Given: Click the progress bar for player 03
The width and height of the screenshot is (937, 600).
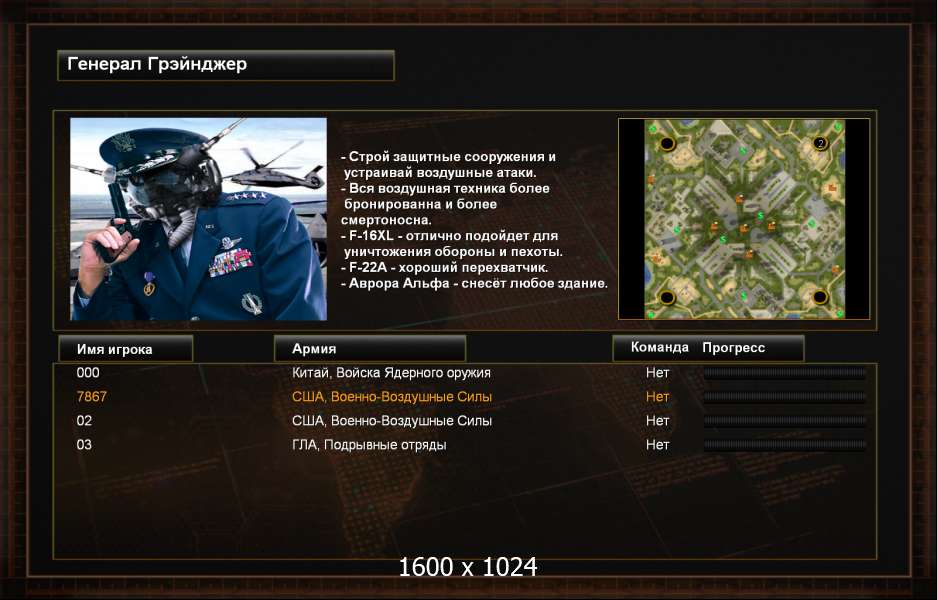Looking at the screenshot, I should tap(785, 445).
